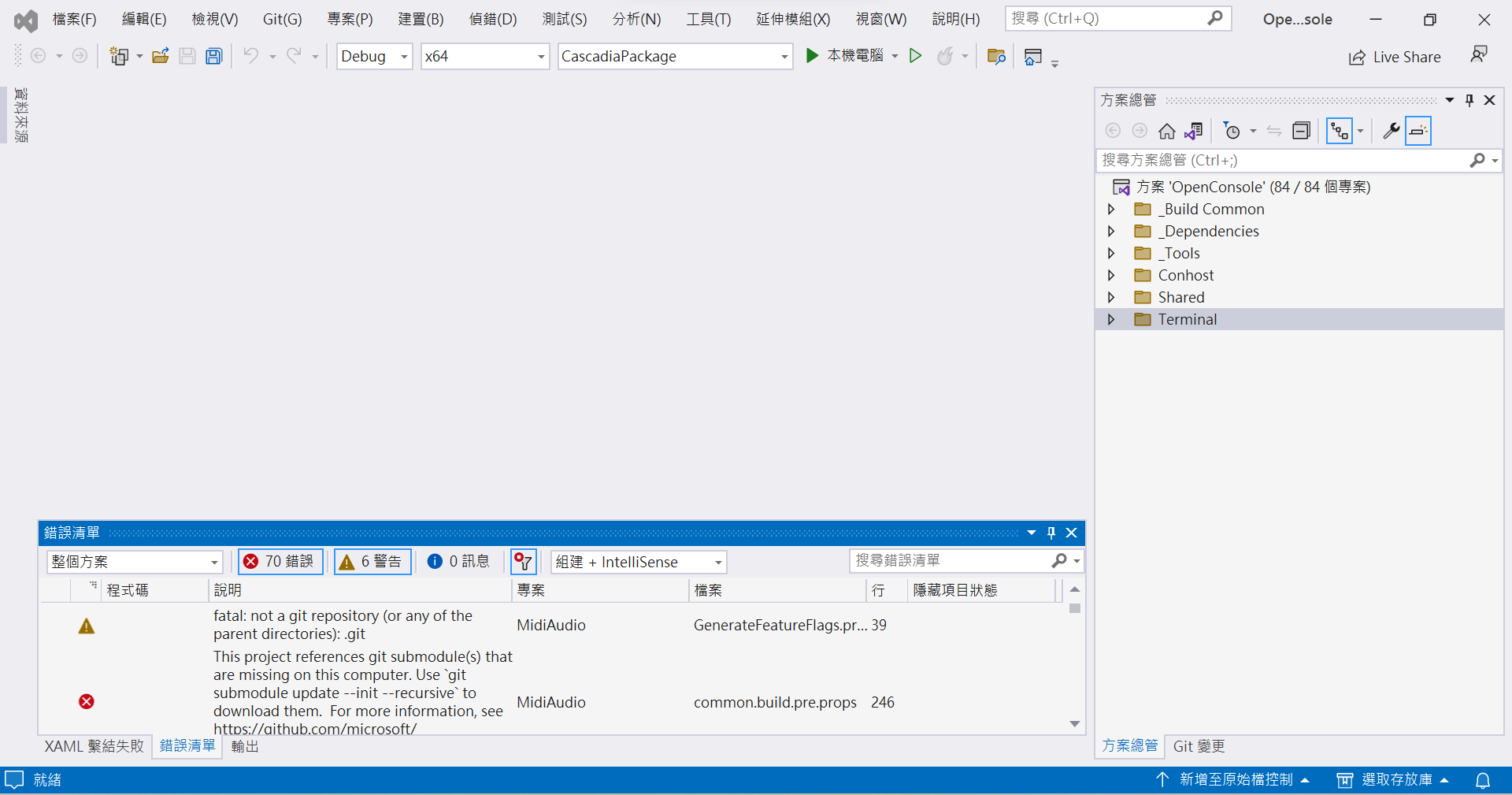
Task: Click the Live Share button
Action: (x=1395, y=56)
